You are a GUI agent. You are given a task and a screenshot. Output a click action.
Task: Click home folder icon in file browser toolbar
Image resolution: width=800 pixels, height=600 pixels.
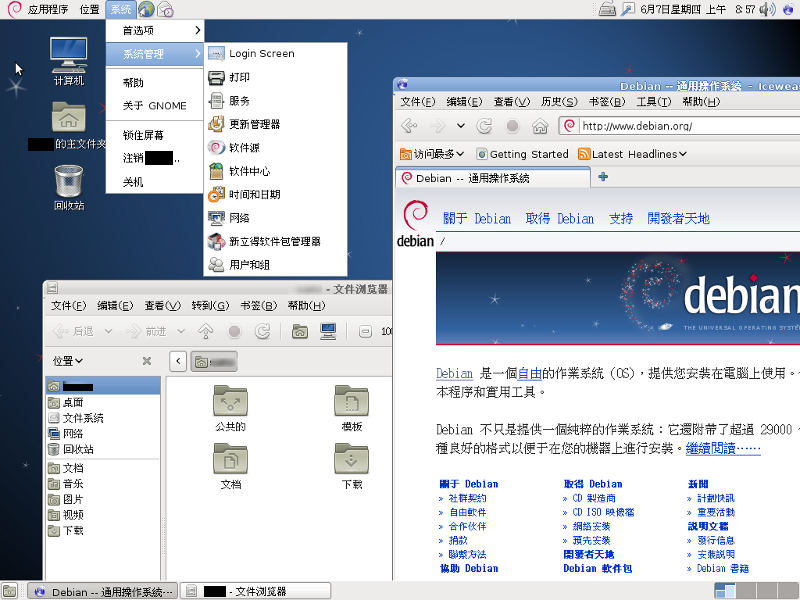300,332
